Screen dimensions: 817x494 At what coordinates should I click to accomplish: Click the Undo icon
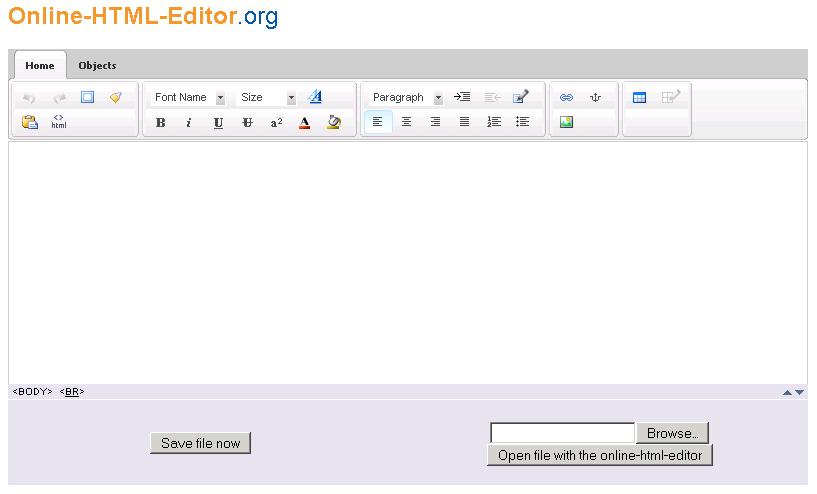pyautogui.click(x=29, y=97)
